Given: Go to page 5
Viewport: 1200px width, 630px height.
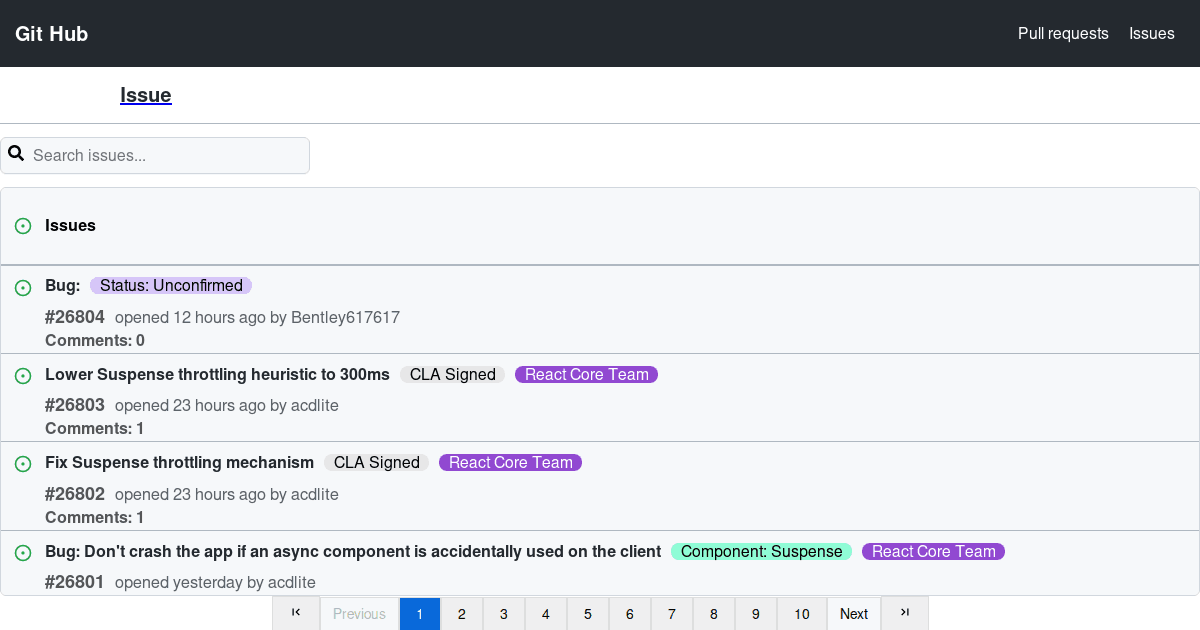Looking at the screenshot, I should [x=588, y=613].
